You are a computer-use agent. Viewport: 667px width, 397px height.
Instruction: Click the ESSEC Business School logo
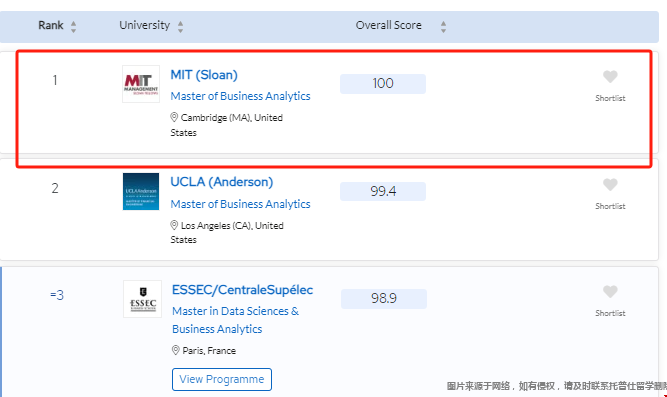coord(143,299)
